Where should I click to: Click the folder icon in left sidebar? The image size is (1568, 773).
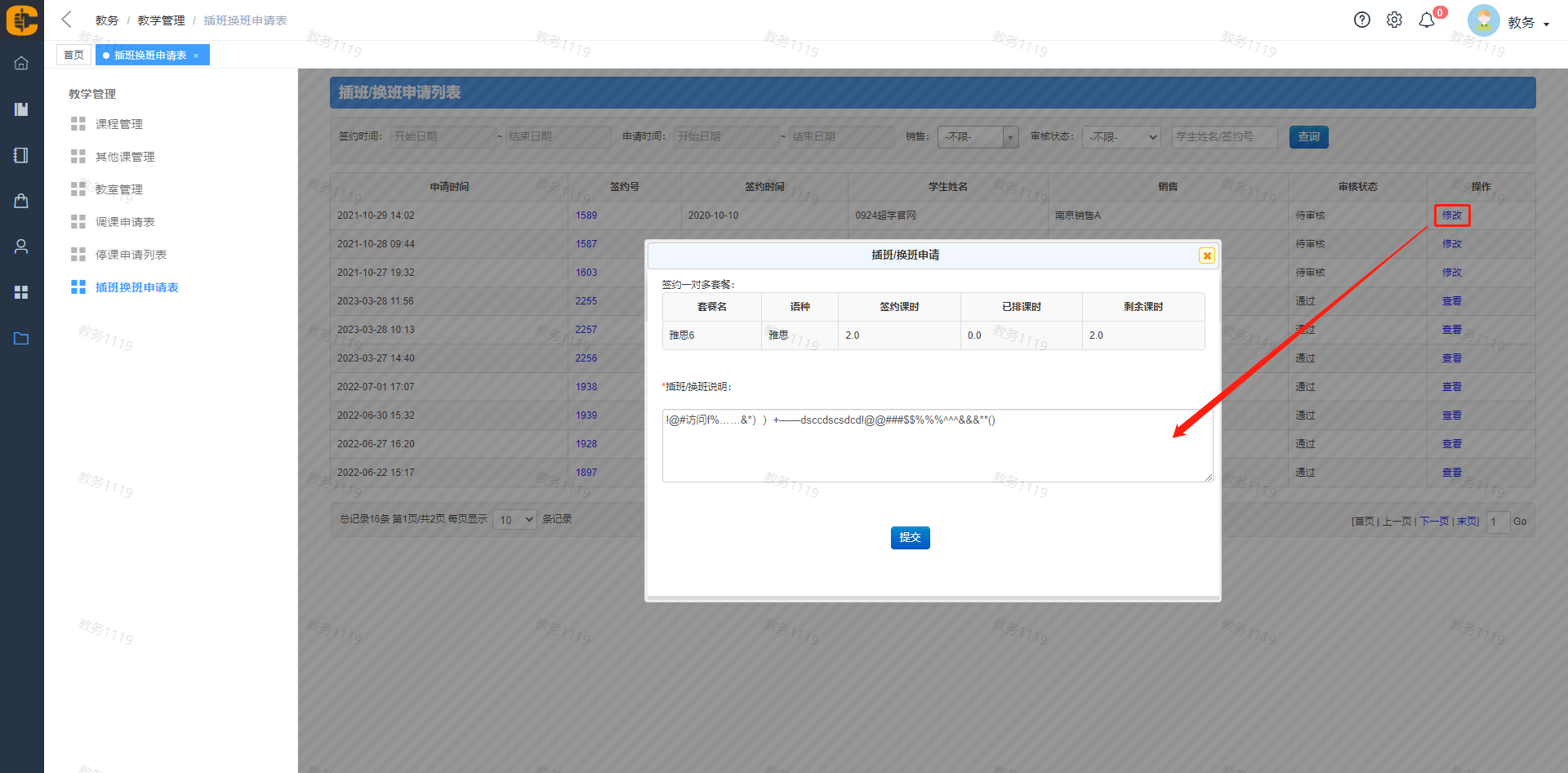(21, 338)
